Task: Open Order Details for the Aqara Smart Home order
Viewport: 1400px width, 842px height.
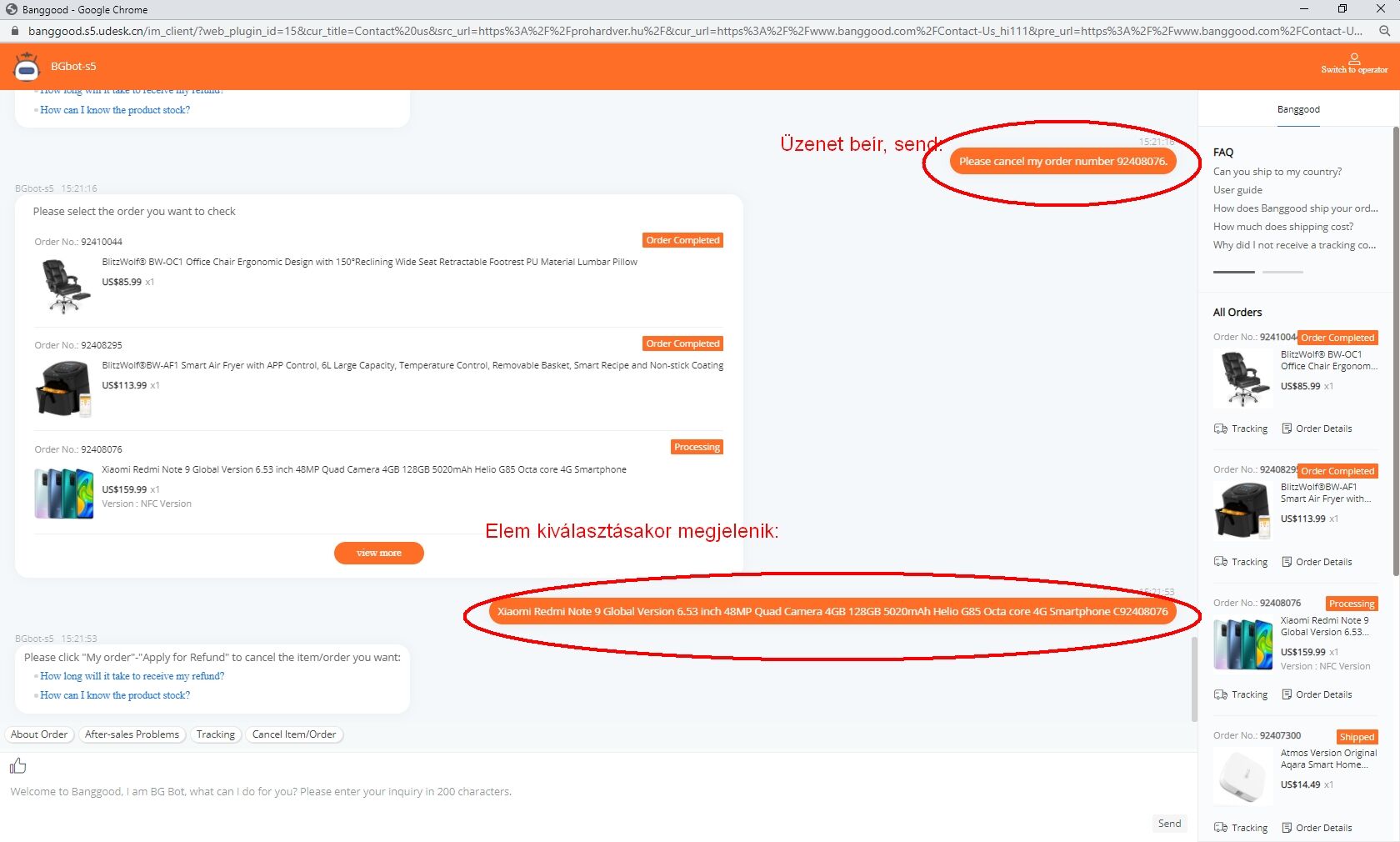Action: (1317, 828)
